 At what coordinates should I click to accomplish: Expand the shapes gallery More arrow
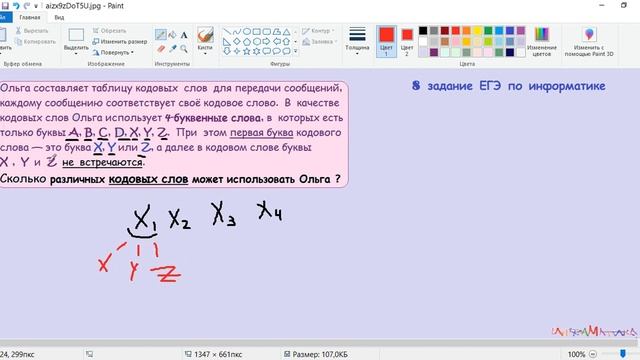296,51
